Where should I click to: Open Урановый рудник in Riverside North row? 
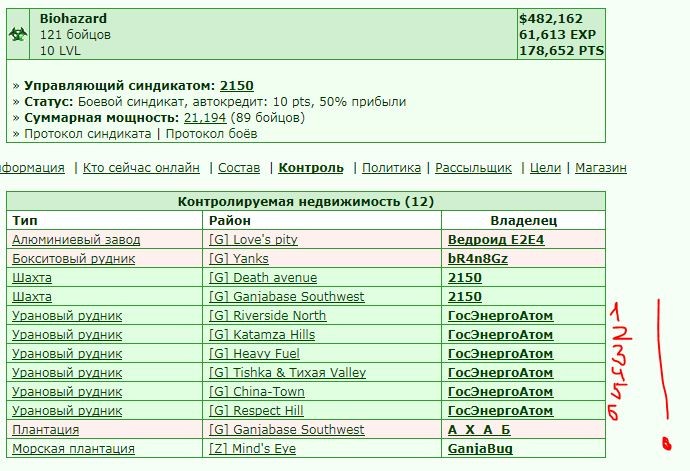point(67,316)
